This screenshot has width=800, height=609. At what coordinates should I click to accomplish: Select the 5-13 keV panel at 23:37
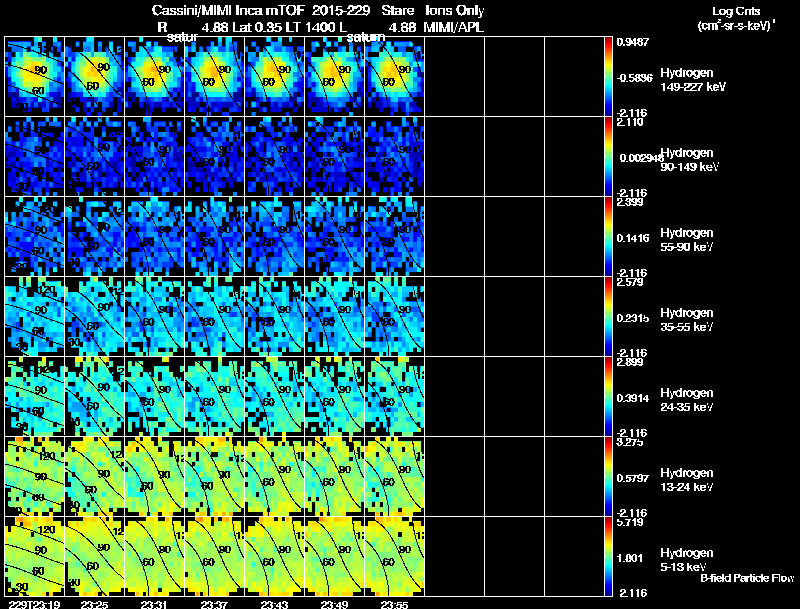point(214,556)
